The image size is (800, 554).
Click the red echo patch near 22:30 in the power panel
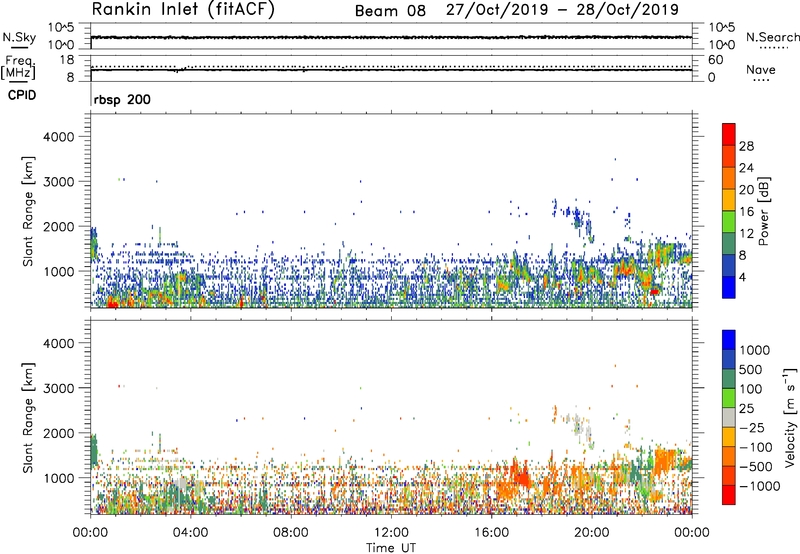tap(655, 292)
